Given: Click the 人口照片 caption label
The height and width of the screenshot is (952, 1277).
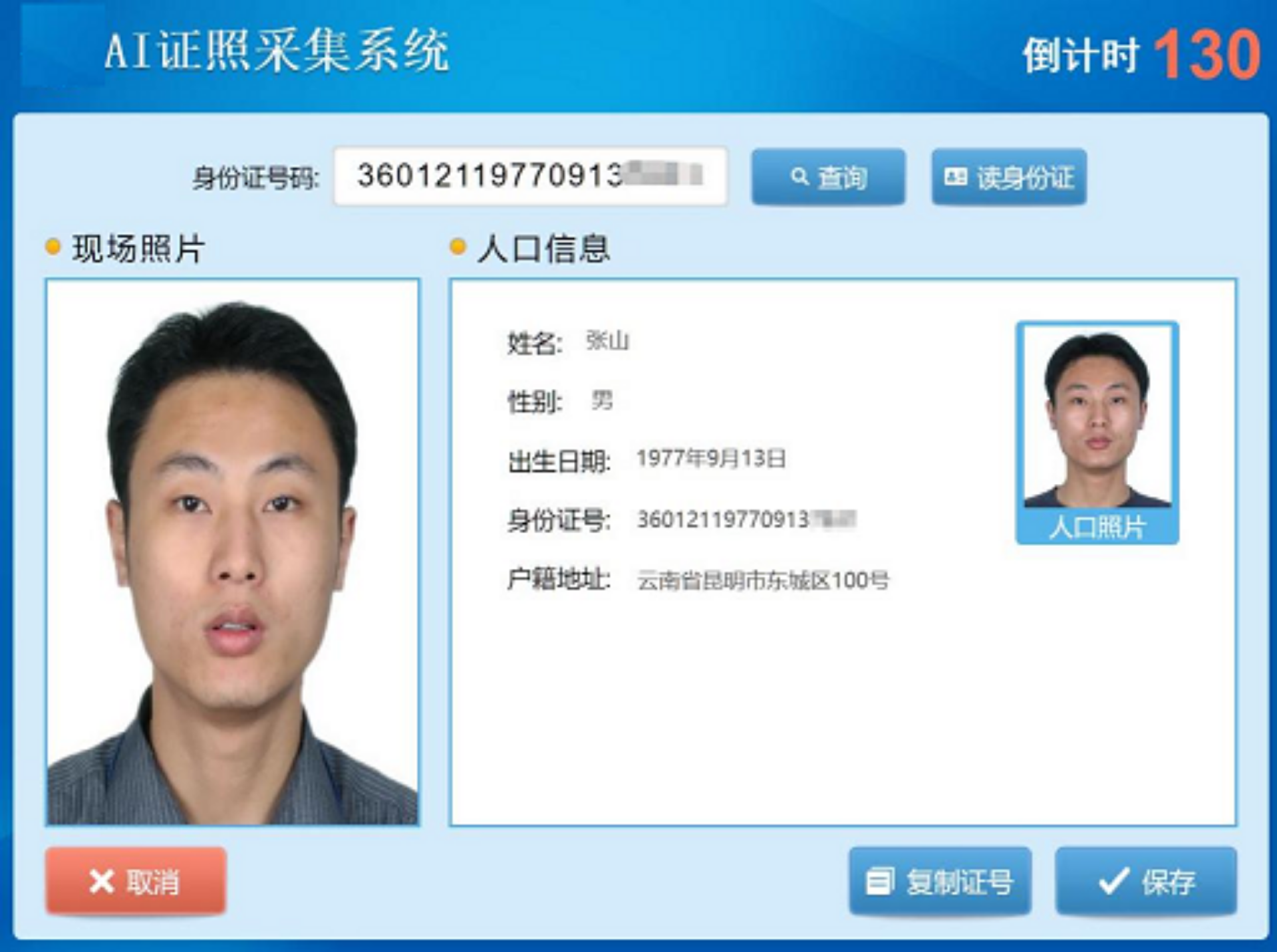Looking at the screenshot, I should pos(1097,527).
